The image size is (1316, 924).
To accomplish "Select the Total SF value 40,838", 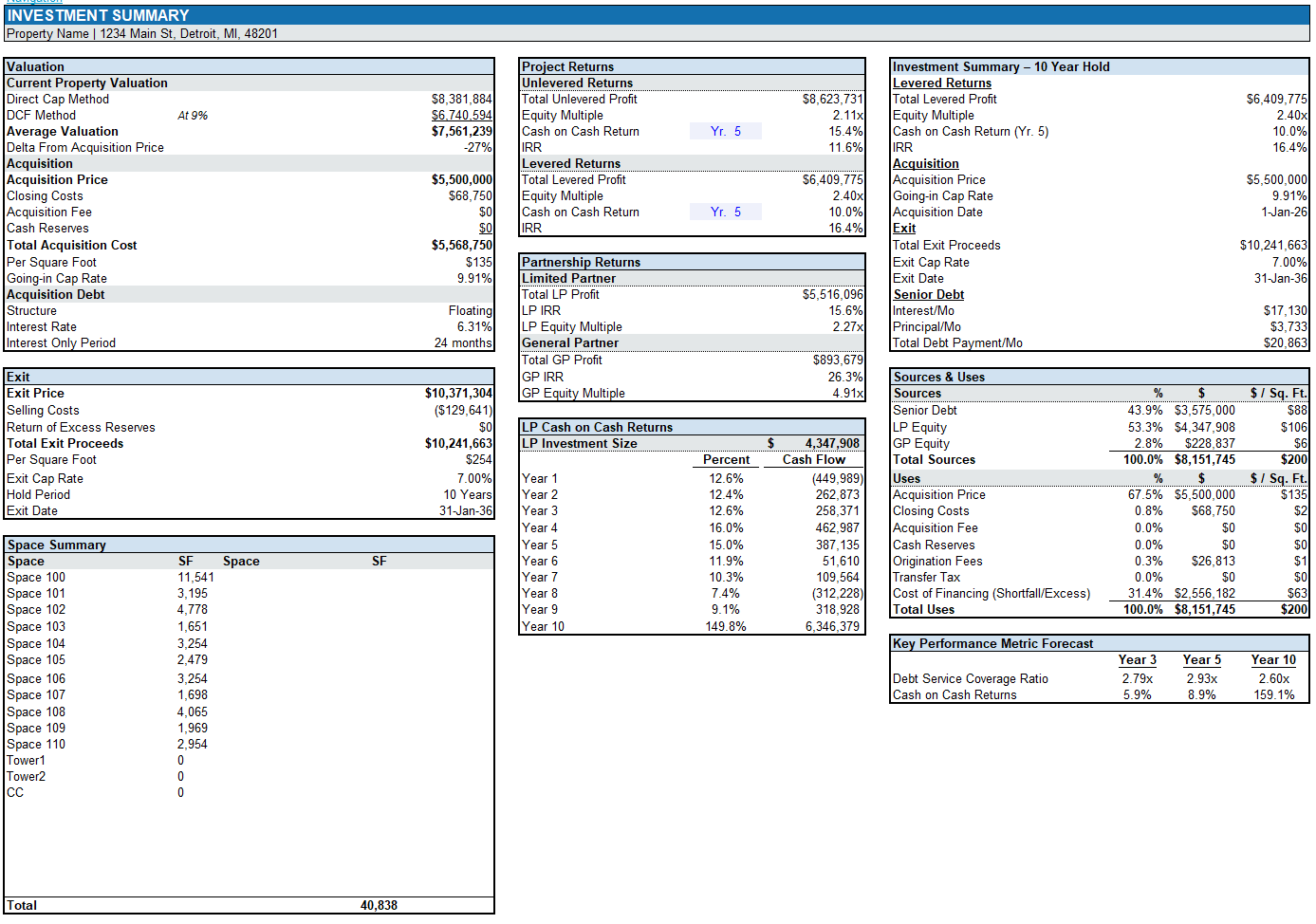I will [379, 905].
